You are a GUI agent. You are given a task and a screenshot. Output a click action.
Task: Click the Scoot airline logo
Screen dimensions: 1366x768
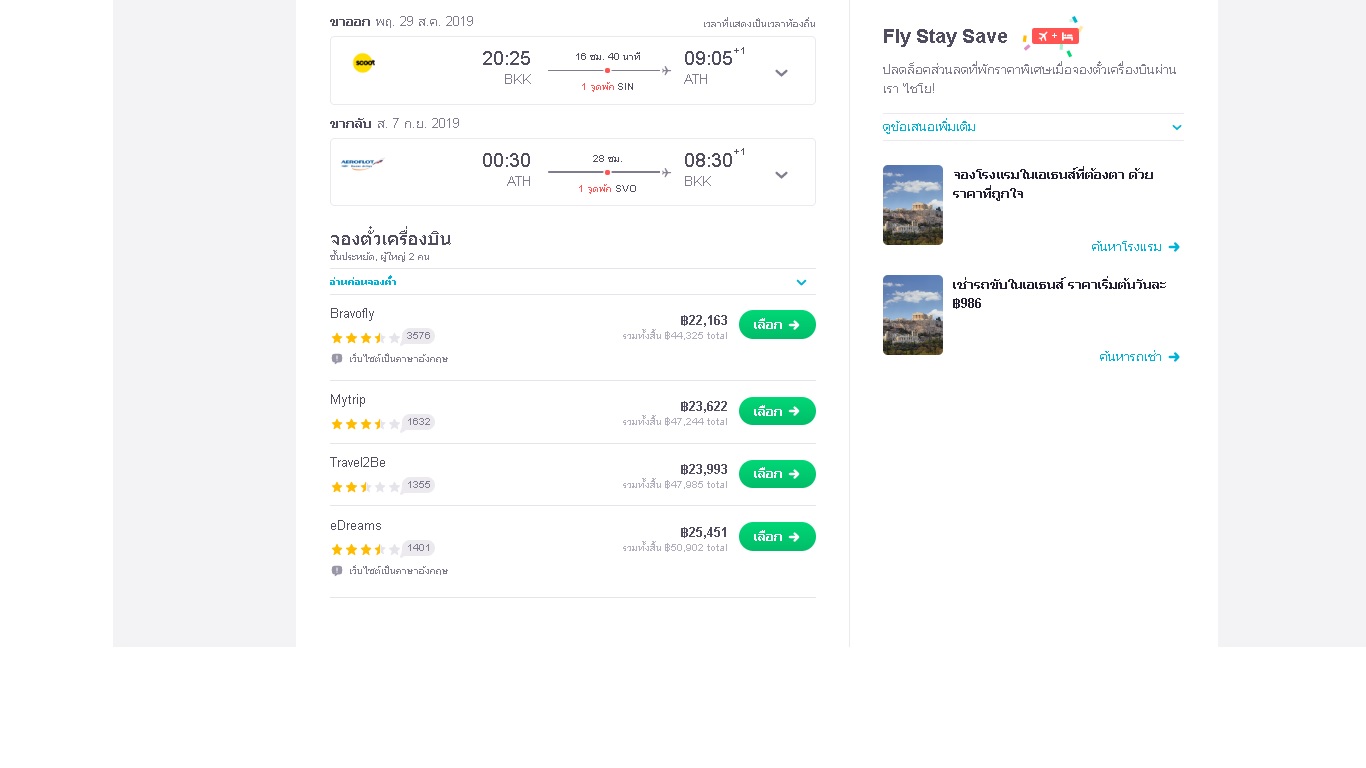click(364, 63)
